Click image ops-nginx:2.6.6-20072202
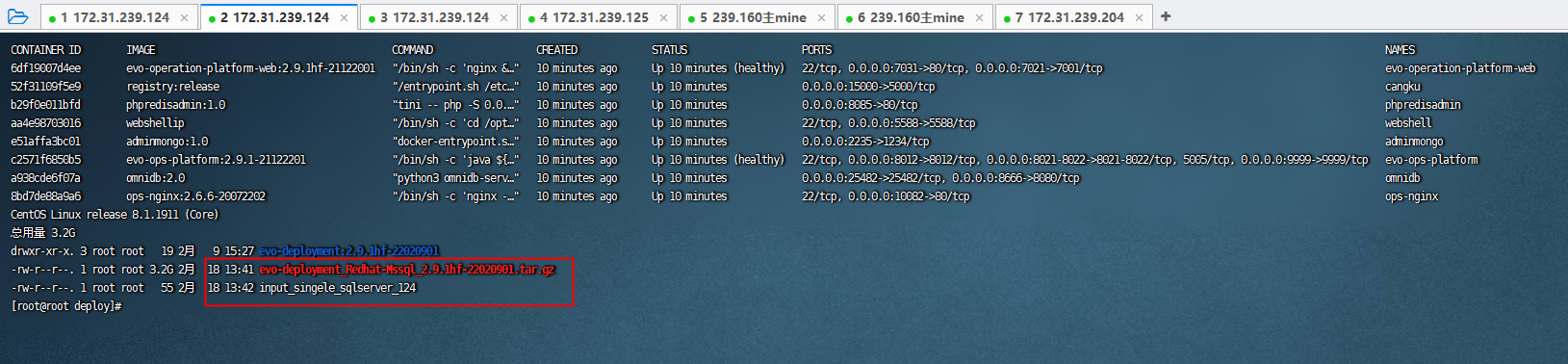Screen dimensions: 1568x364 click(196, 196)
